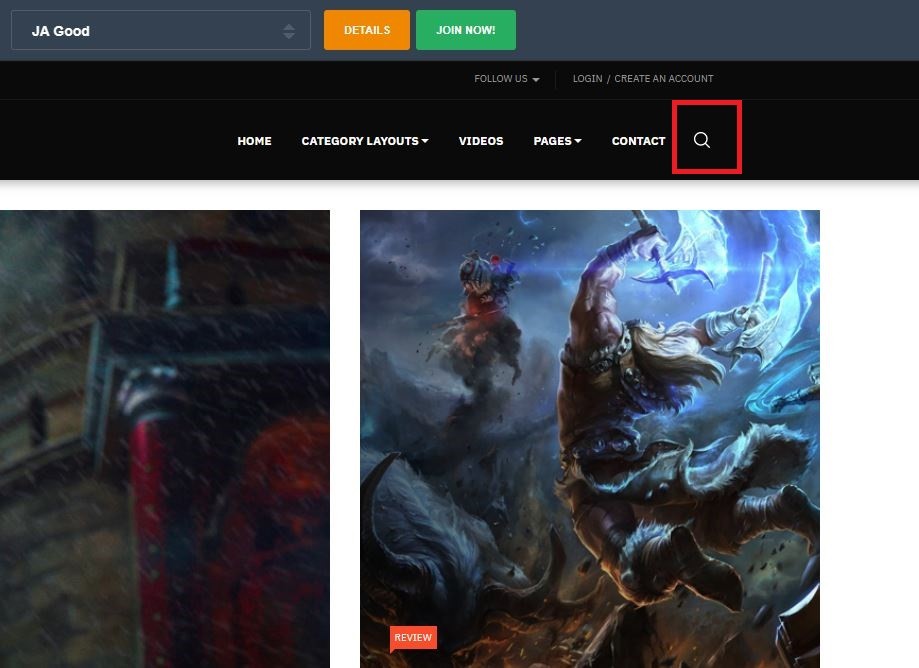Open the search magnifier icon
The image size is (919, 668).
[702, 140]
